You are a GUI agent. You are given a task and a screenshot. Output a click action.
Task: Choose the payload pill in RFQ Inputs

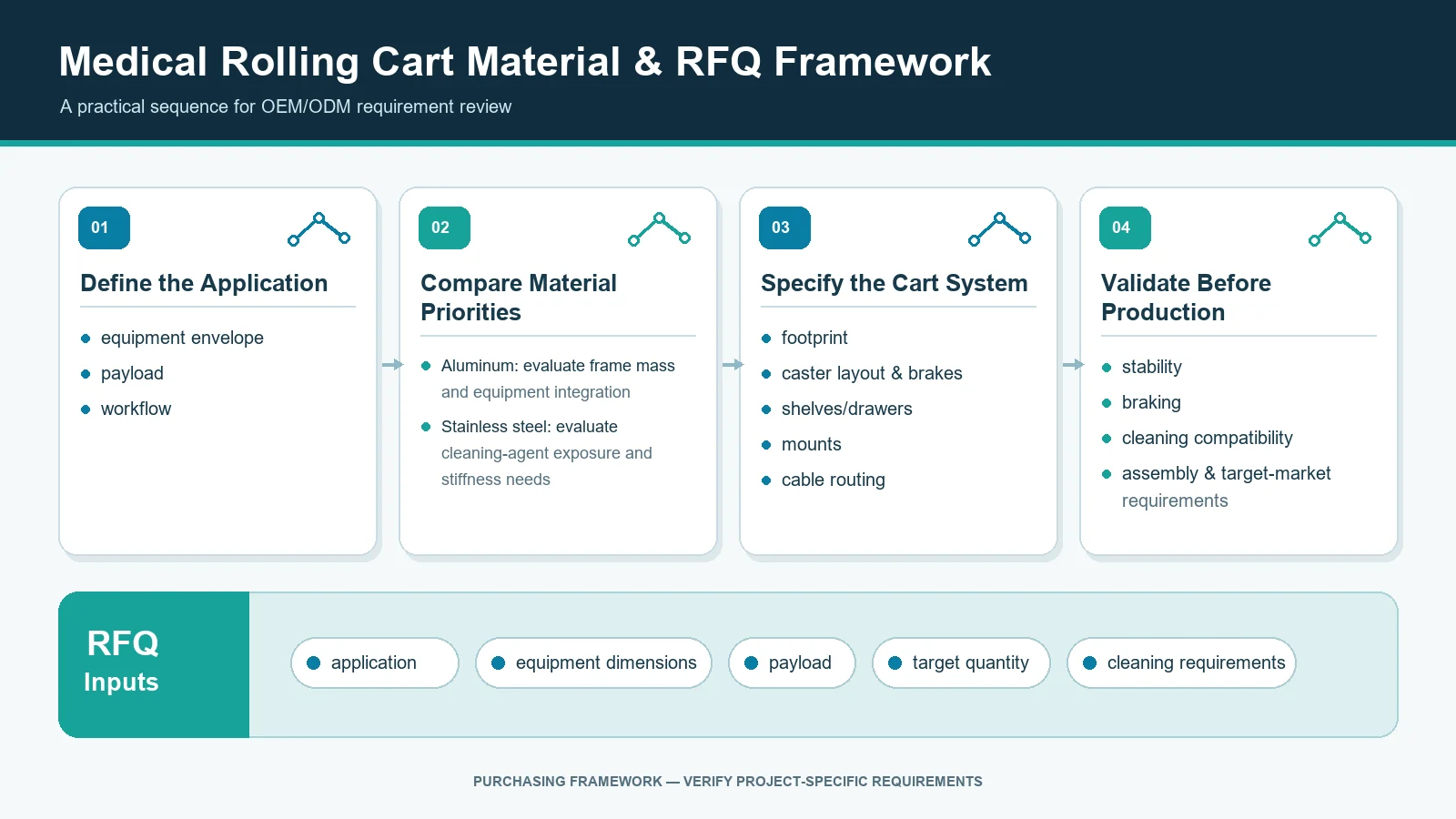pos(792,662)
